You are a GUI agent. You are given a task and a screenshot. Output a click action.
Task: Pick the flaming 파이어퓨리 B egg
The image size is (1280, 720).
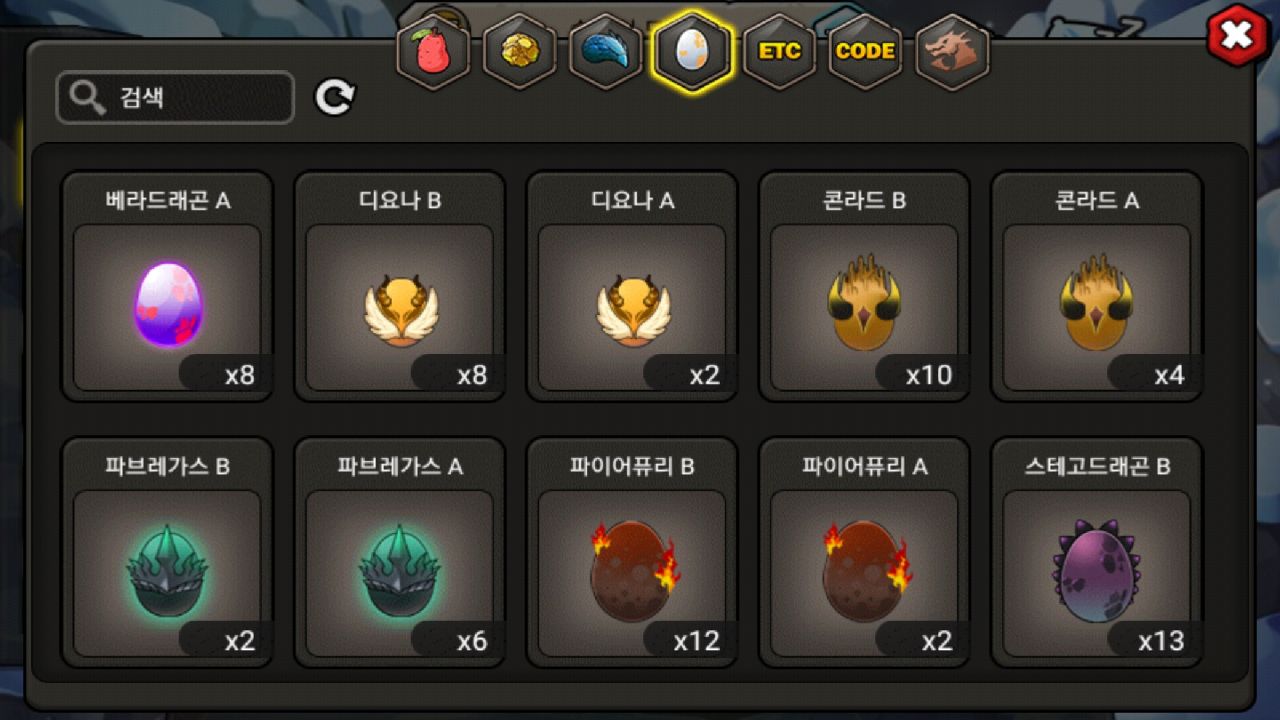[632, 552]
